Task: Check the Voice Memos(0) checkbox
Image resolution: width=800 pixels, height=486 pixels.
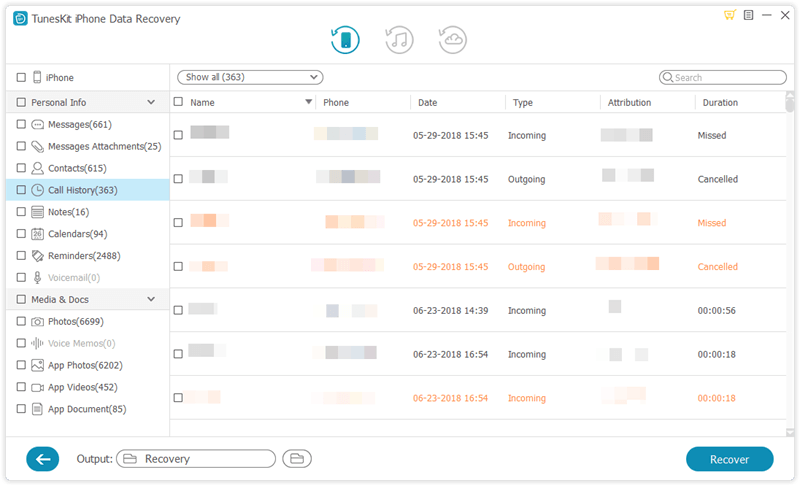Action: coord(21,343)
